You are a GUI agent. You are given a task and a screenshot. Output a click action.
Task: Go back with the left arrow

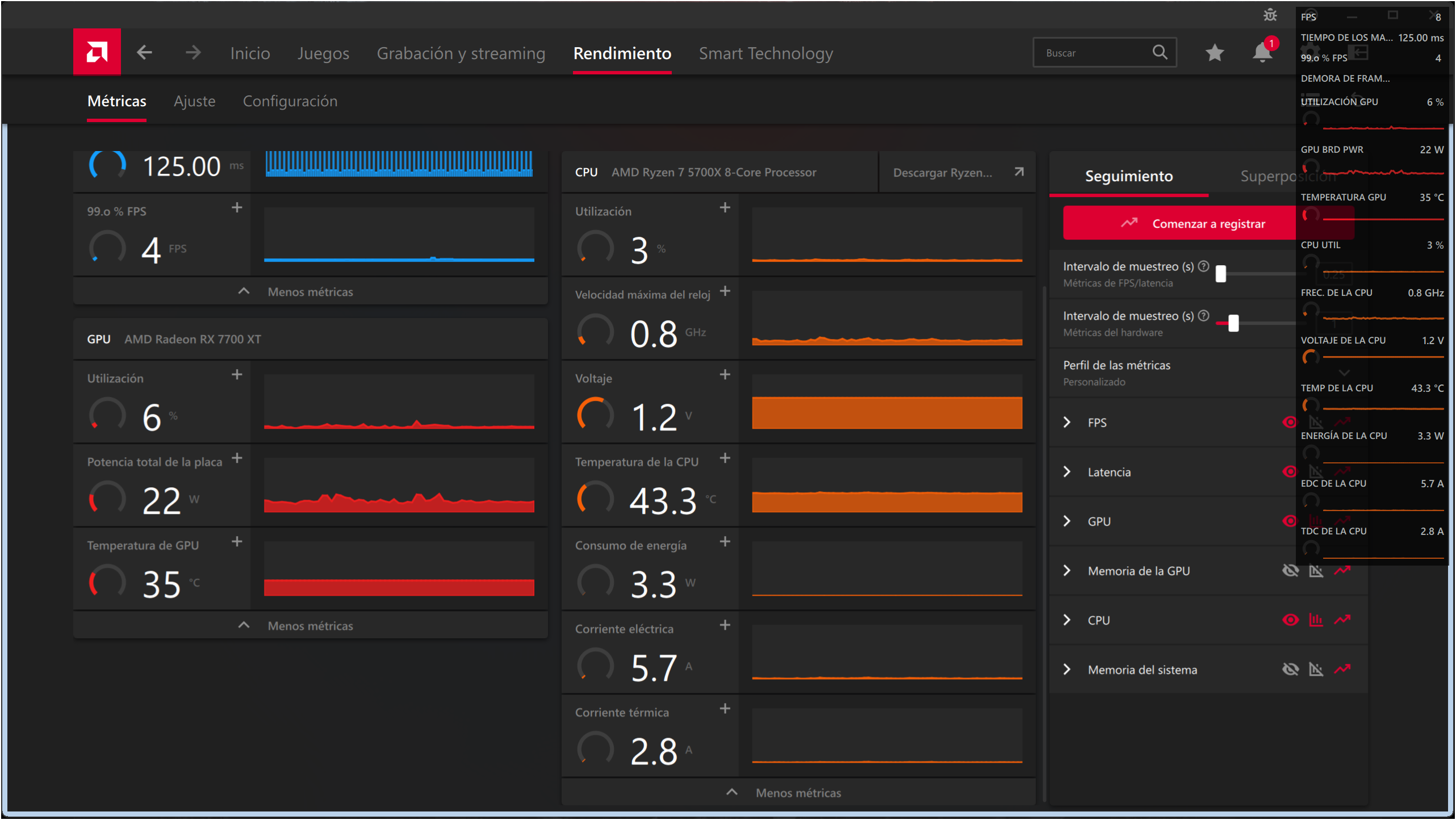tap(144, 53)
